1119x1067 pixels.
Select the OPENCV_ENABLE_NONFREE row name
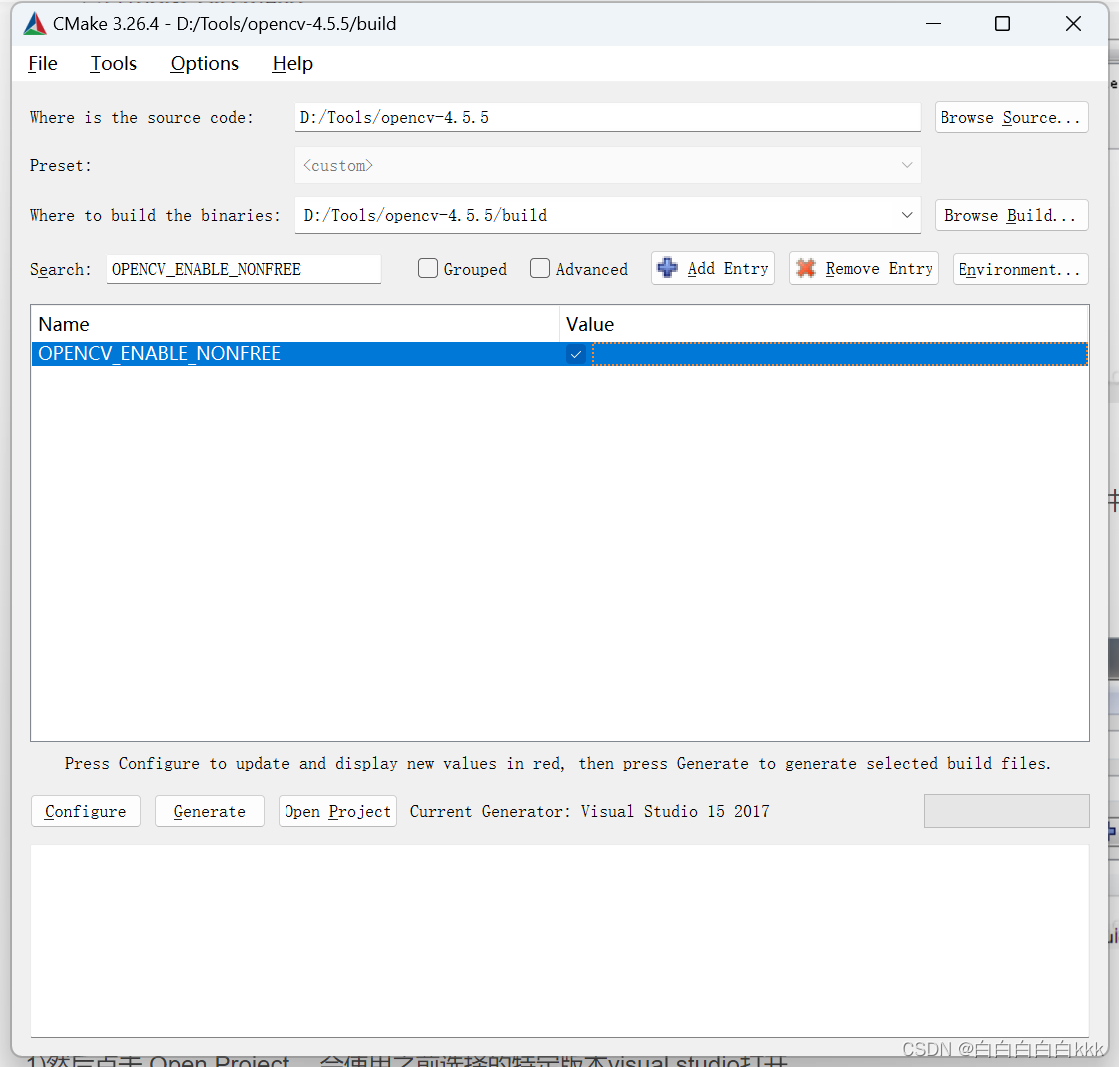pos(159,353)
